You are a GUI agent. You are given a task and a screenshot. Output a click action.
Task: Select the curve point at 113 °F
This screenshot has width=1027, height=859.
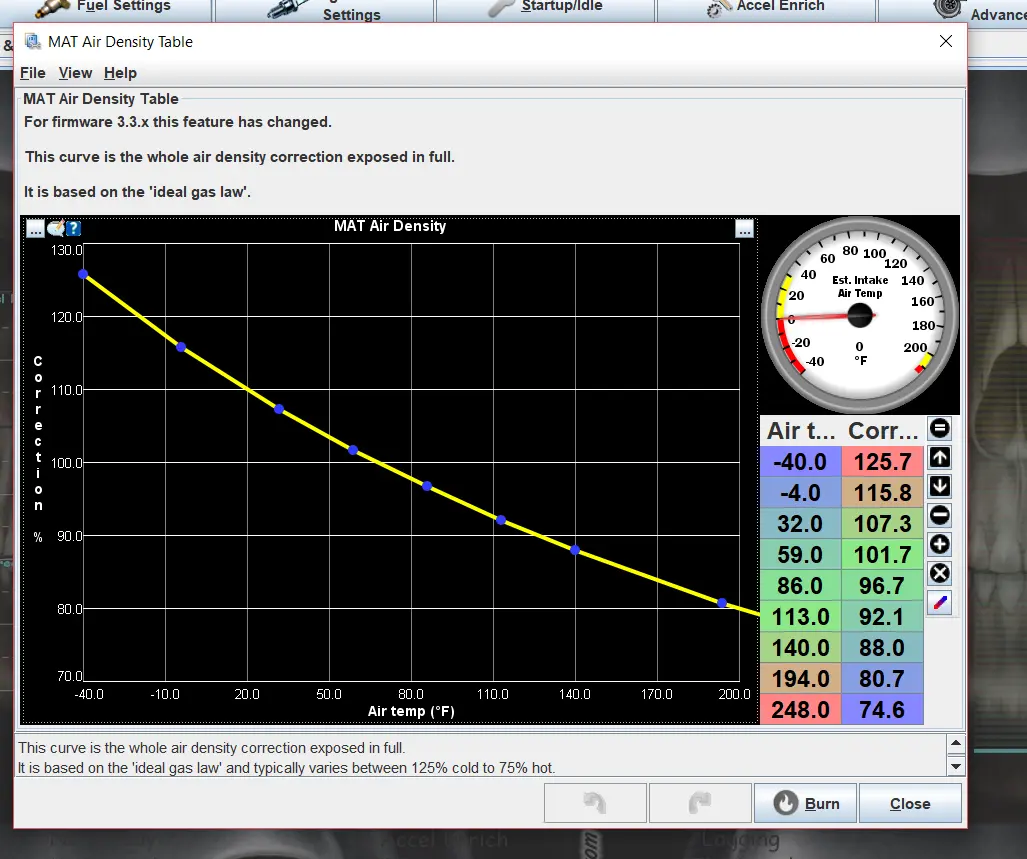[501, 520]
